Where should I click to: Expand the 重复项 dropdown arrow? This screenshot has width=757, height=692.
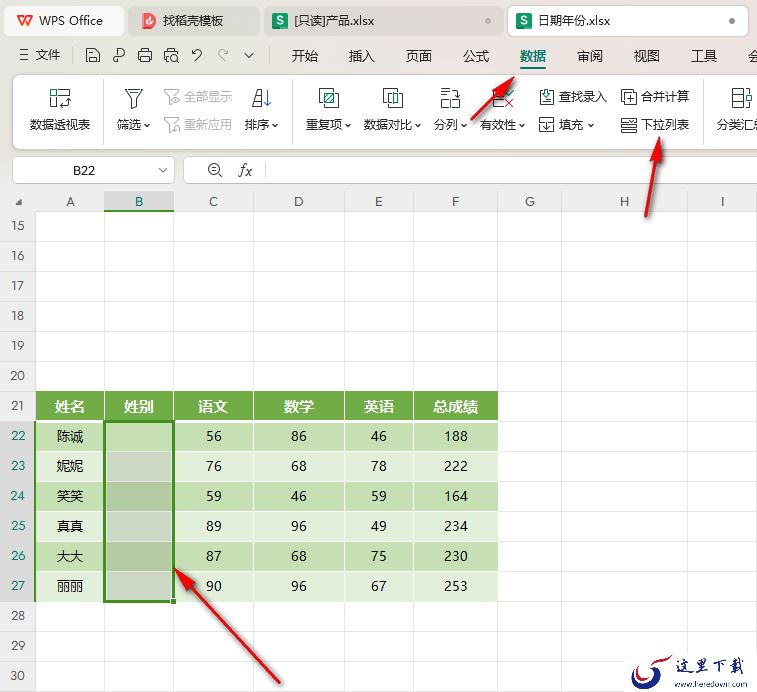tap(347, 126)
